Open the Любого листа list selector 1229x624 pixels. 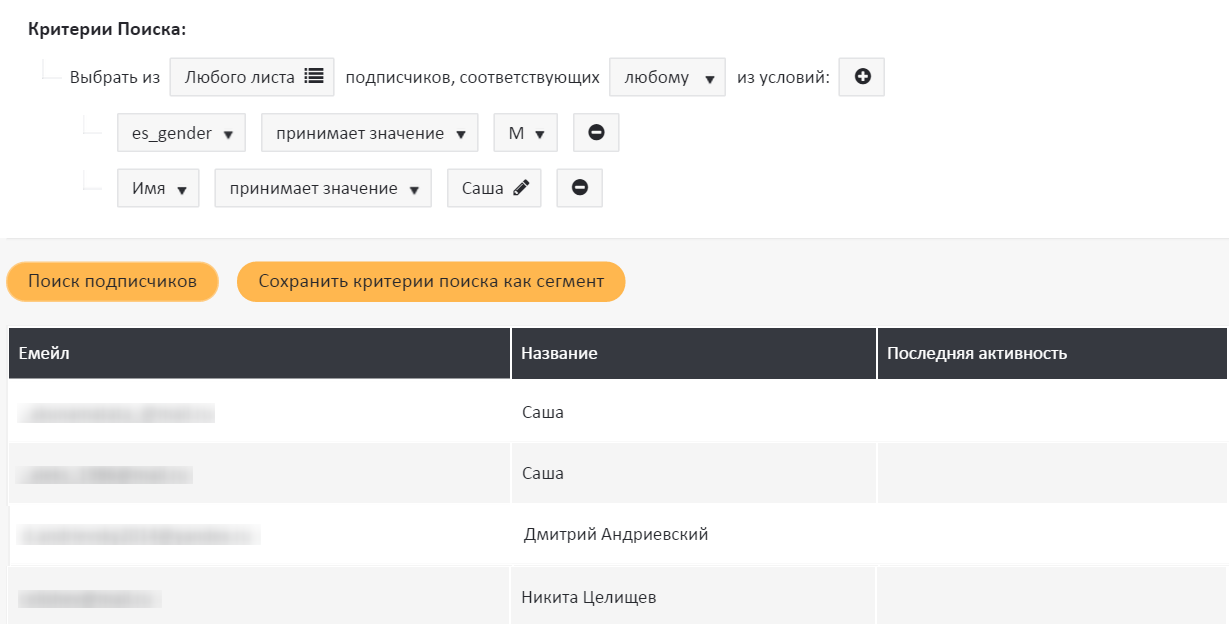click(252, 77)
